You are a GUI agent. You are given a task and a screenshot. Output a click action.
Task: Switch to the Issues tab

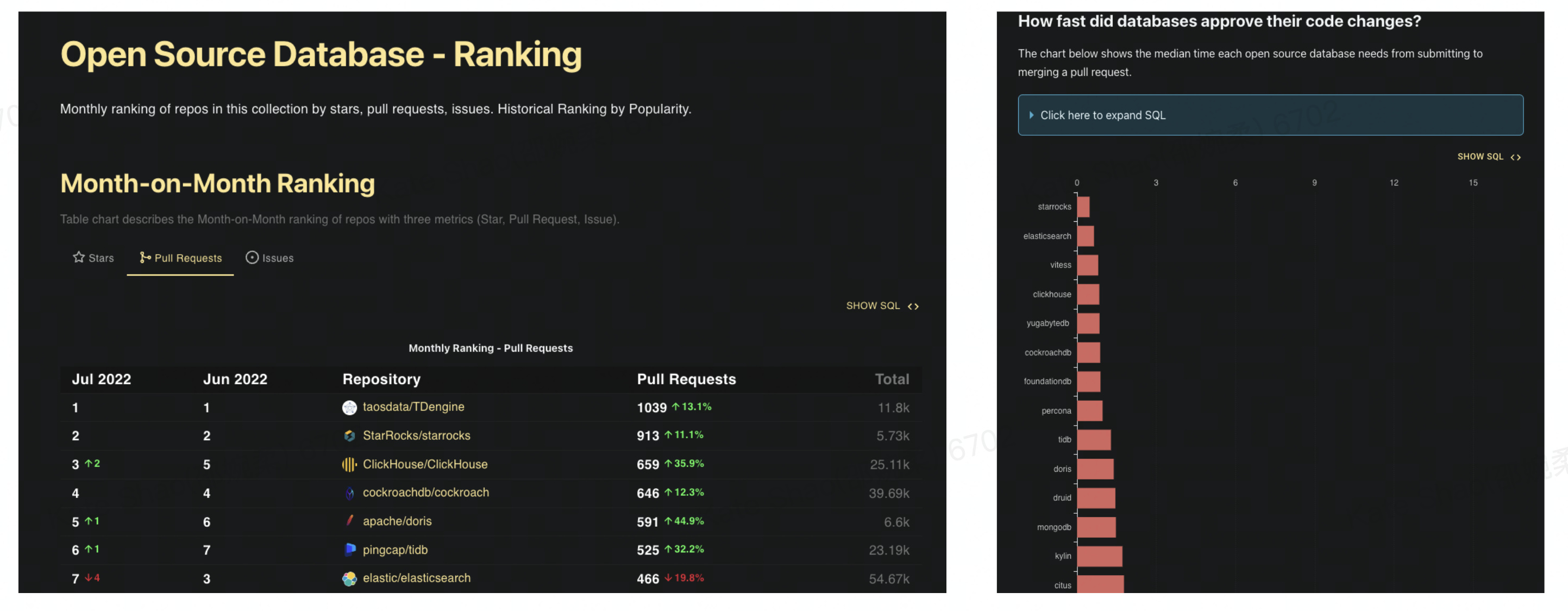coord(269,258)
